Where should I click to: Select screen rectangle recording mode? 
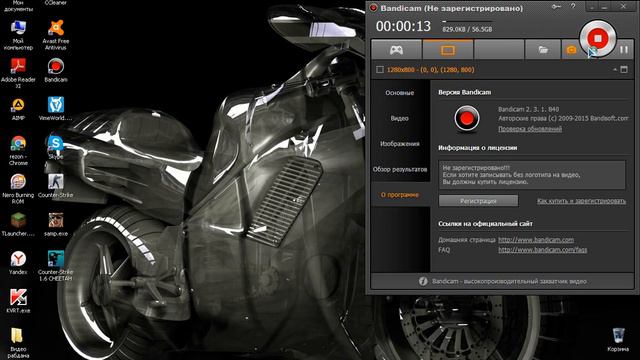[x=448, y=50]
